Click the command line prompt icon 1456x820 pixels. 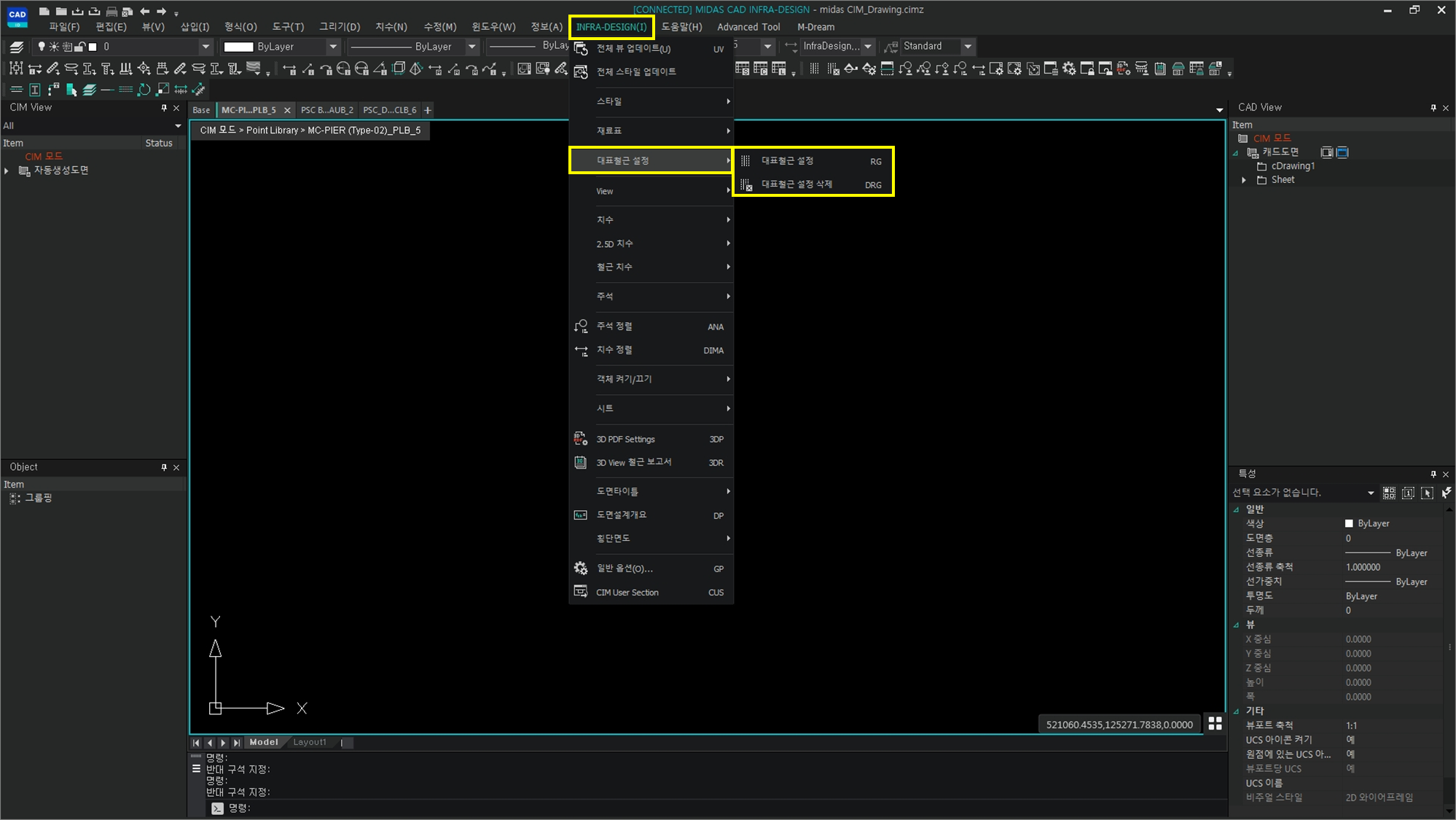(217, 808)
